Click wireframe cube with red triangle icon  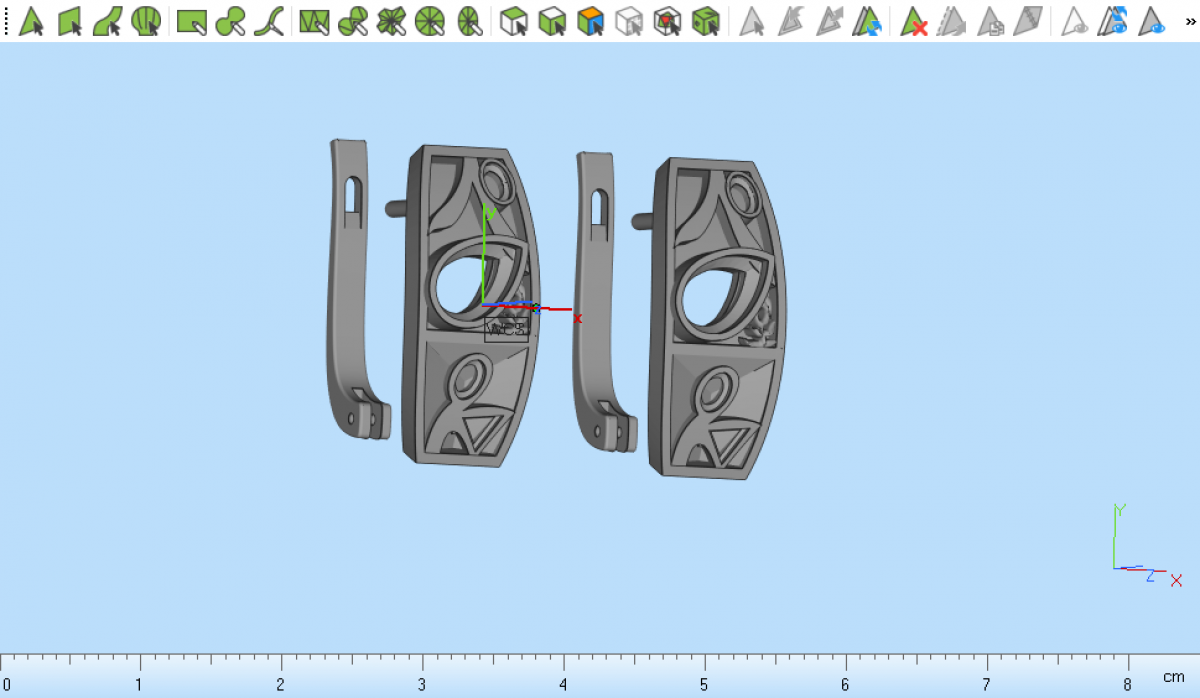tap(667, 21)
